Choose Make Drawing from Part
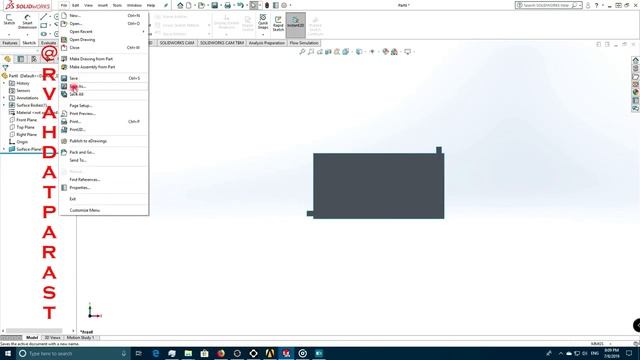Screen dimensions: 640x360 (104, 59)
